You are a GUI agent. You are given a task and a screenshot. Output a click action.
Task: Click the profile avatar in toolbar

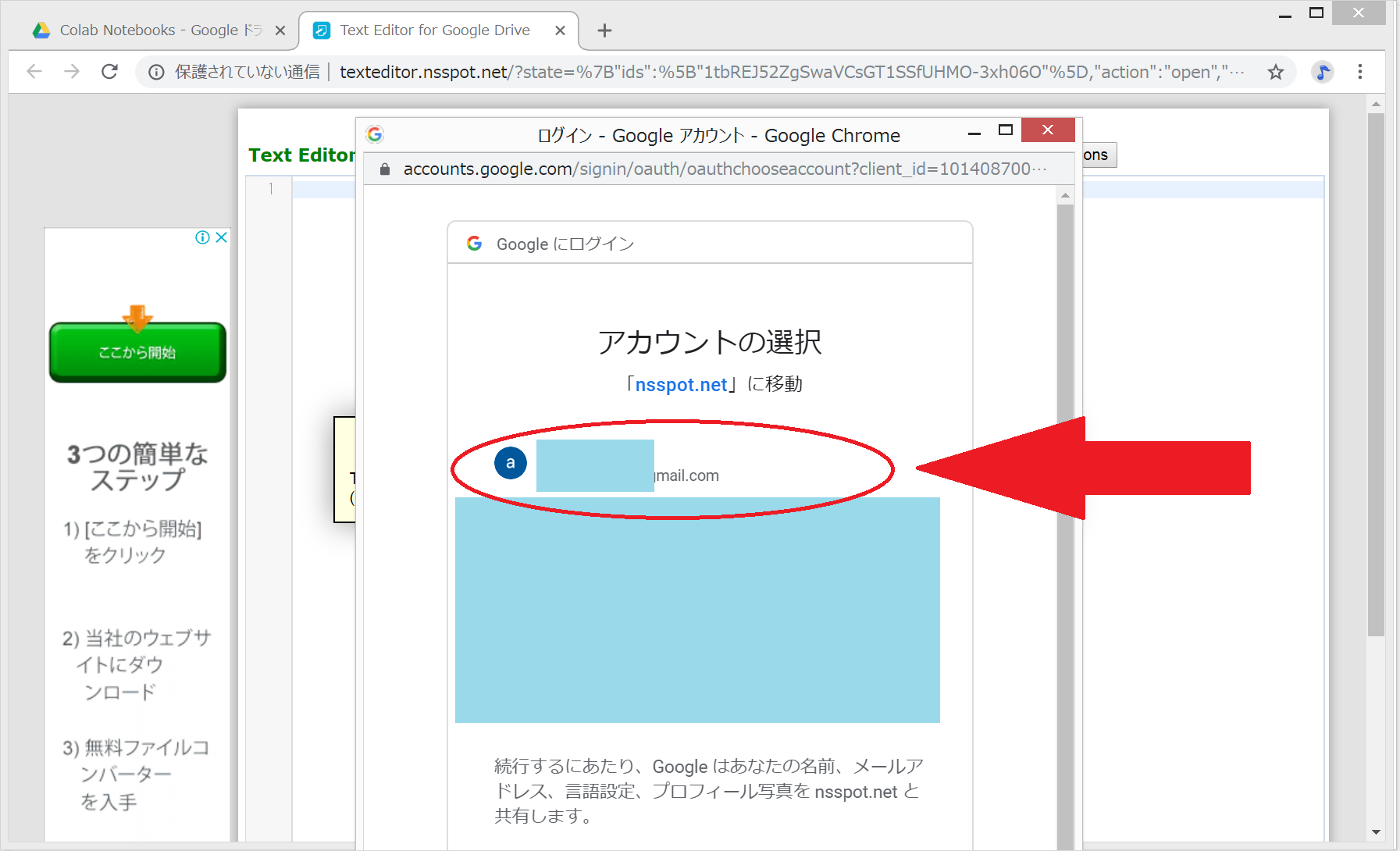[1322, 73]
